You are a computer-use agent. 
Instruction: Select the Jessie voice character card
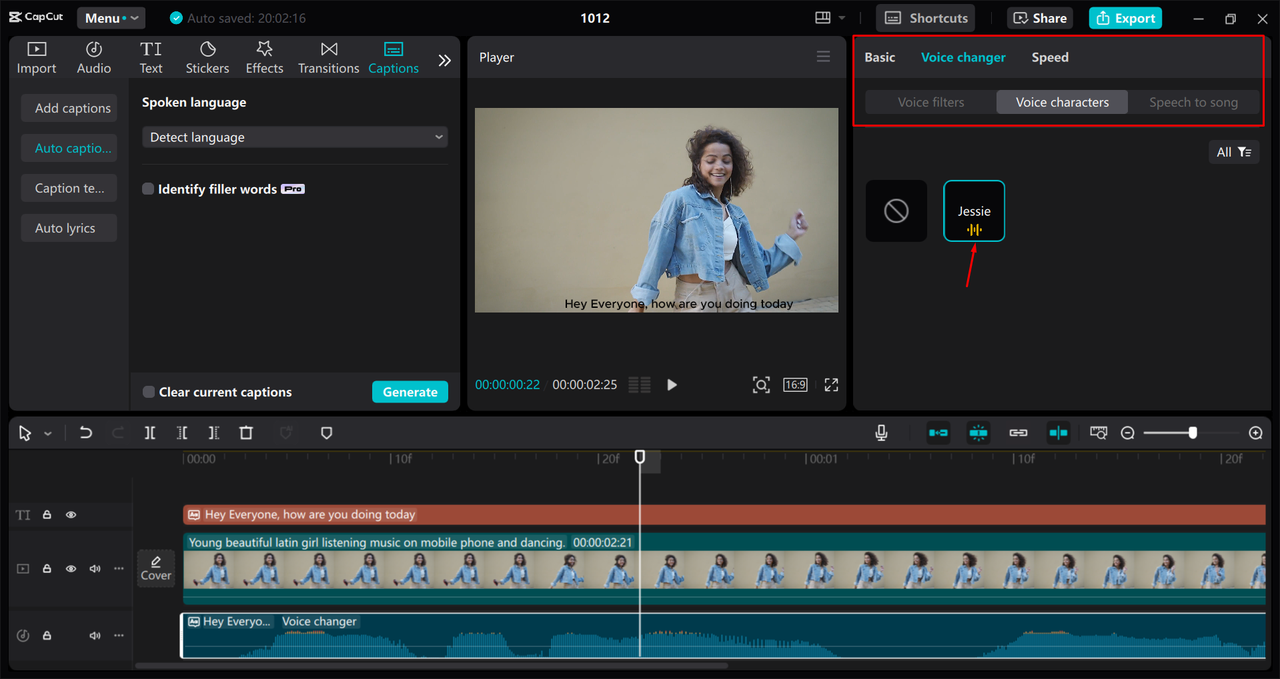click(974, 211)
